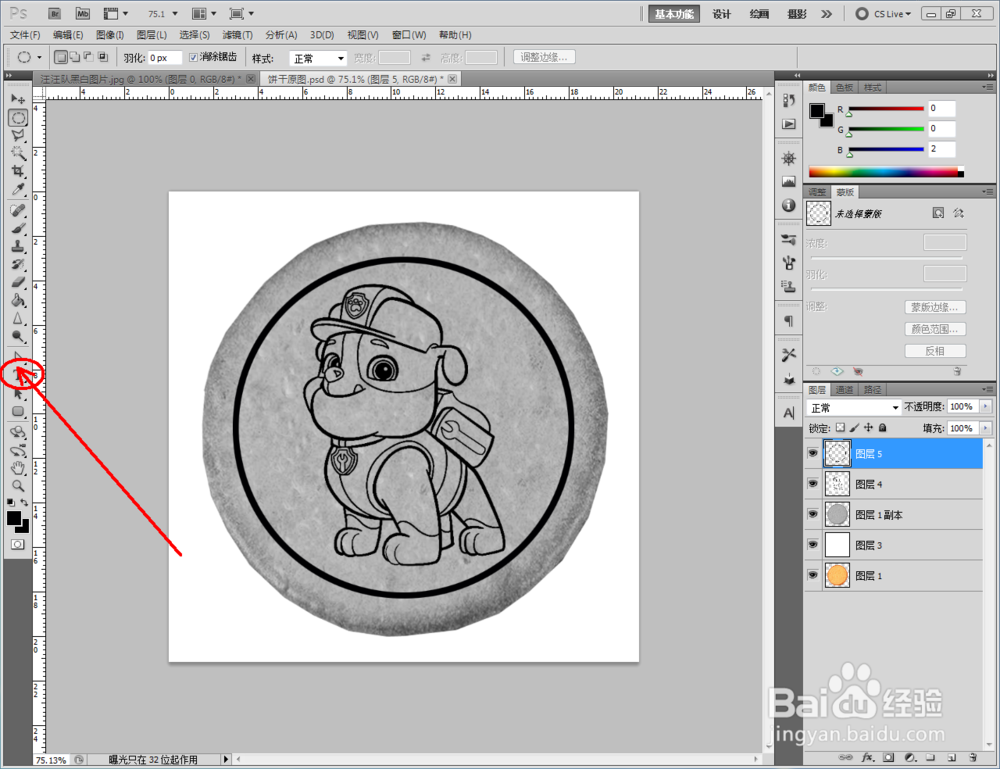The width and height of the screenshot is (1000, 769).
Task: Open the Paragraph panel icon
Action: (789, 321)
